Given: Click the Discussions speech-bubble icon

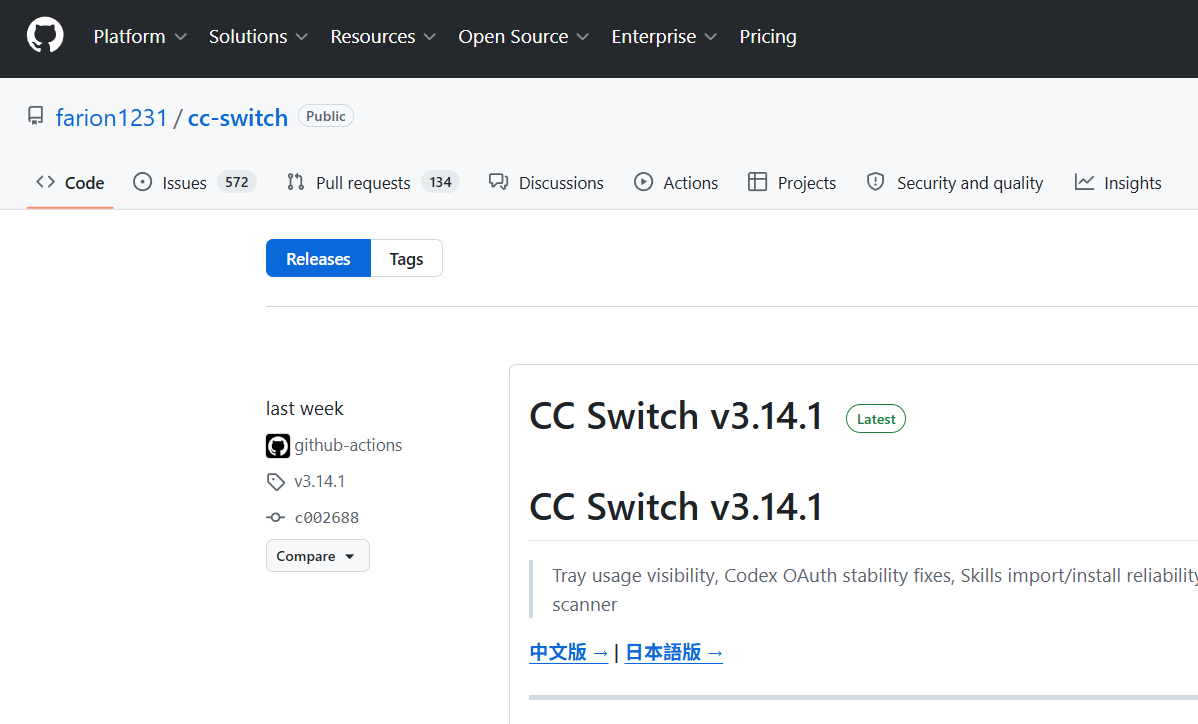Looking at the screenshot, I should point(499,182).
